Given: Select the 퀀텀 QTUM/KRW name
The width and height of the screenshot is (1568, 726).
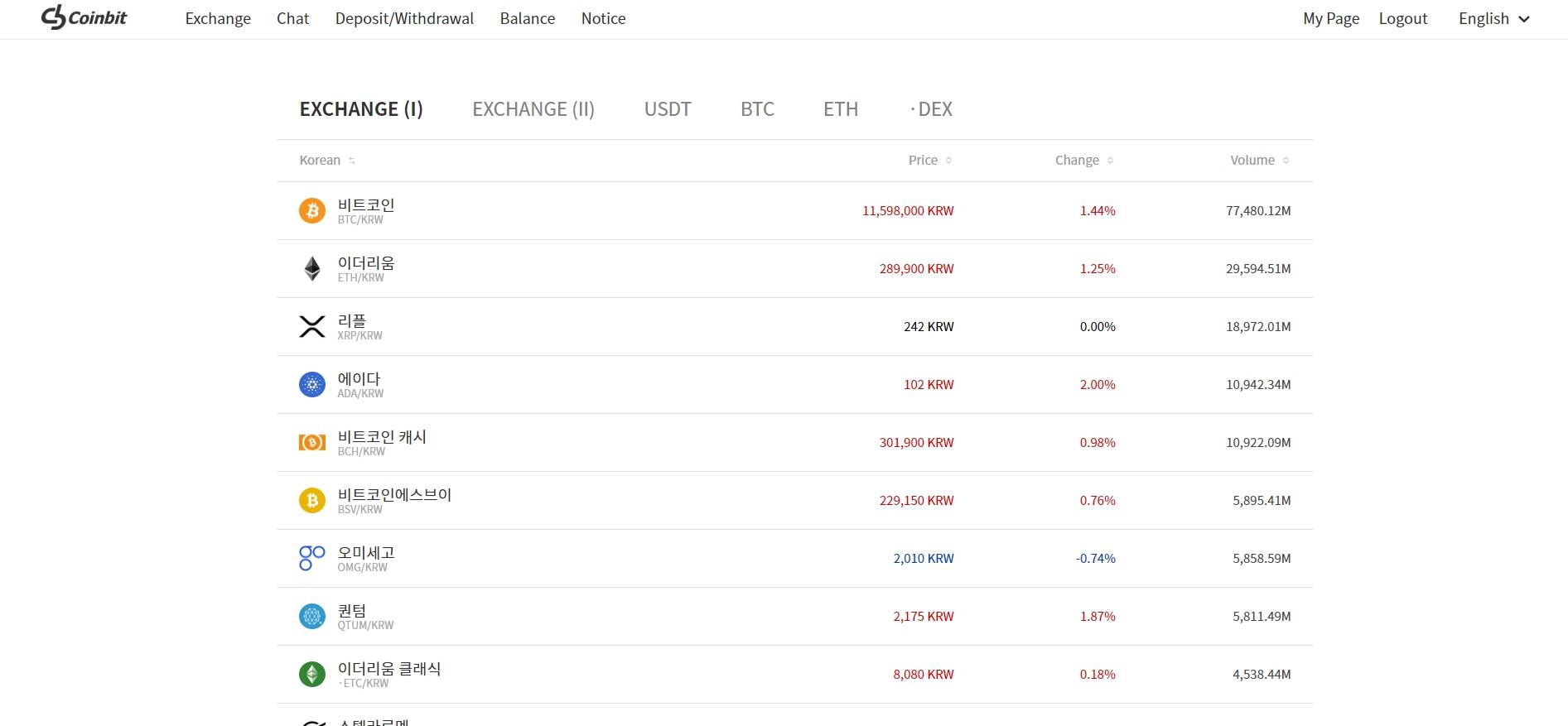Looking at the screenshot, I should 365,616.
